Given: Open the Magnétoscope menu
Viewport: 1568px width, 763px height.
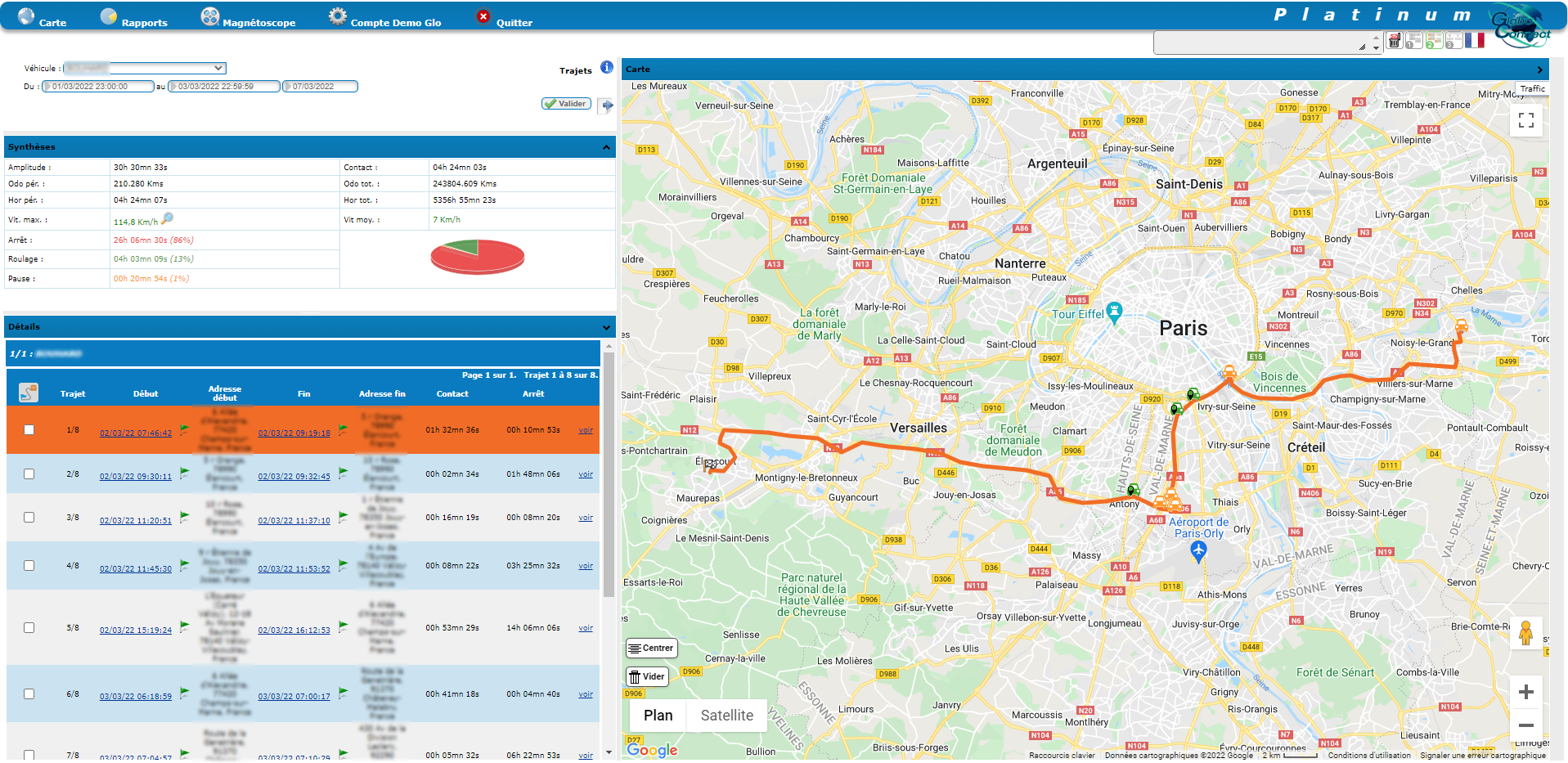Looking at the screenshot, I should (248, 17).
